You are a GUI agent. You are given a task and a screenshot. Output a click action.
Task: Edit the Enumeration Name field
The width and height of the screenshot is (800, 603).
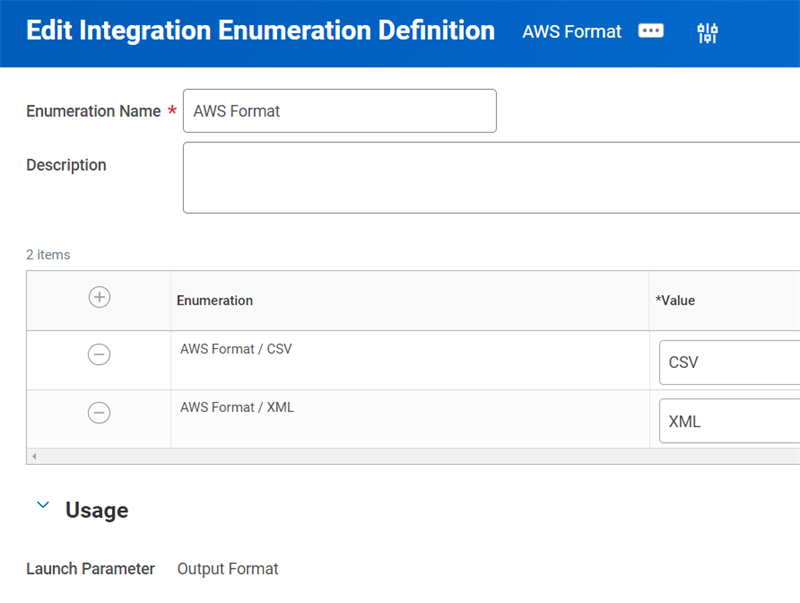340,111
